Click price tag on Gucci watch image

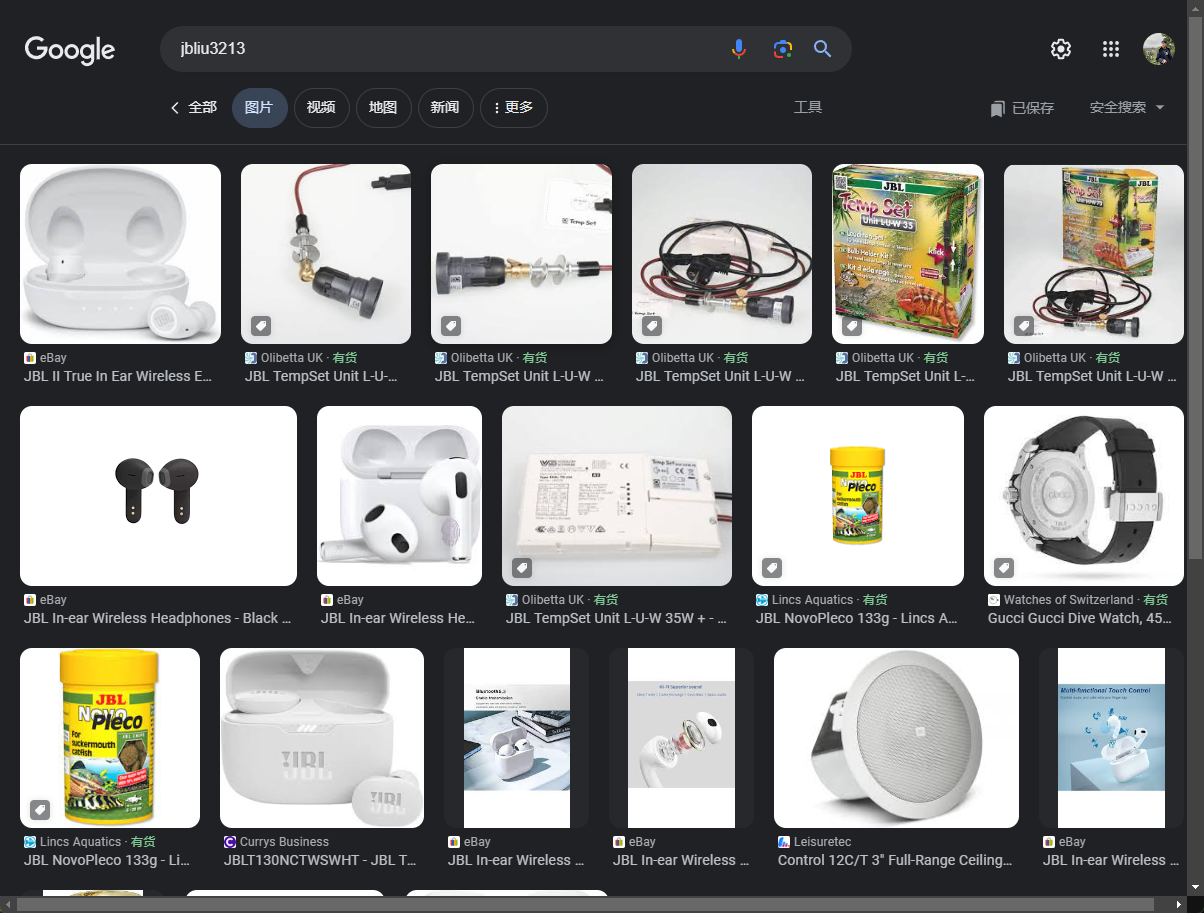click(1003, 568)
